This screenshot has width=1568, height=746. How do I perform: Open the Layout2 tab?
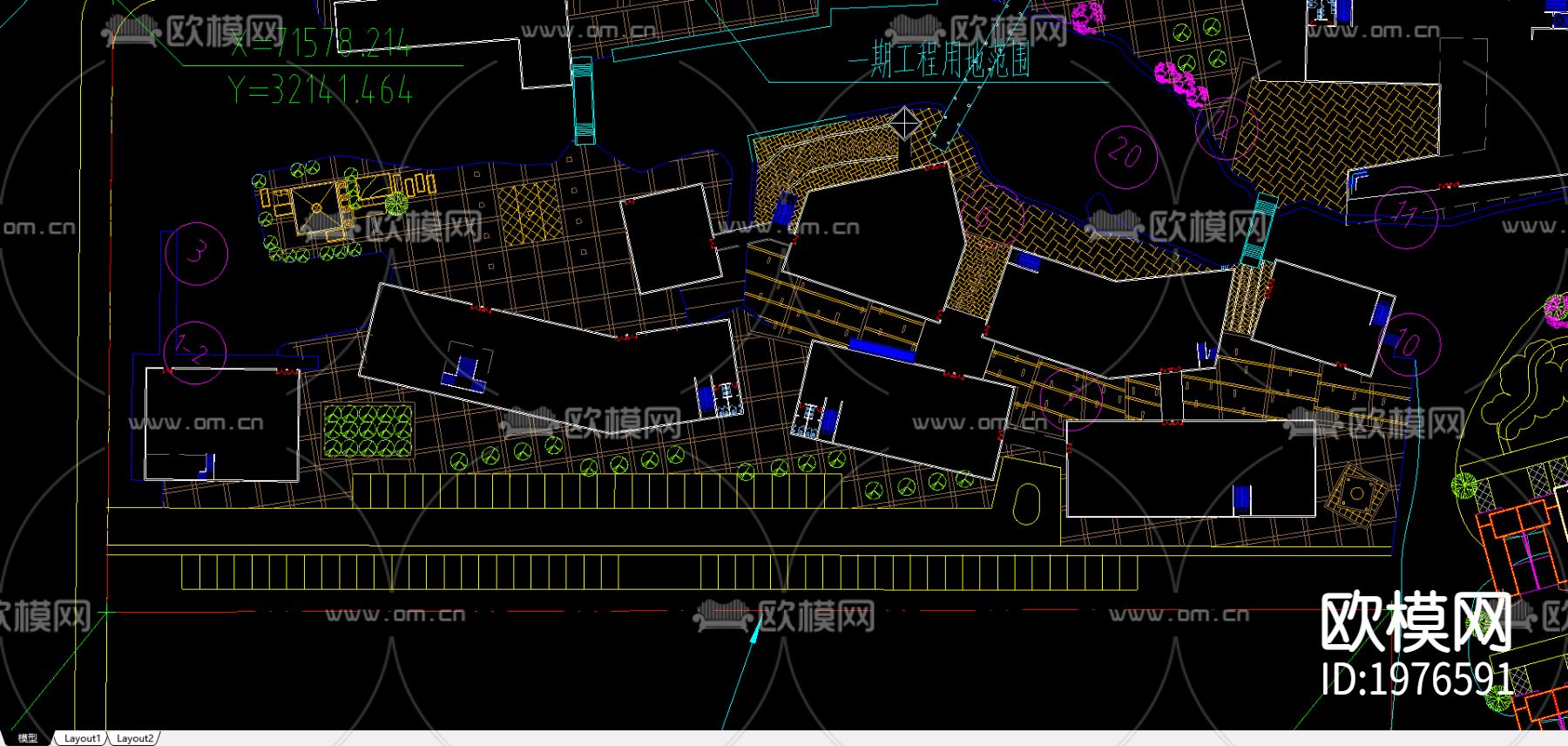point(135,738)
